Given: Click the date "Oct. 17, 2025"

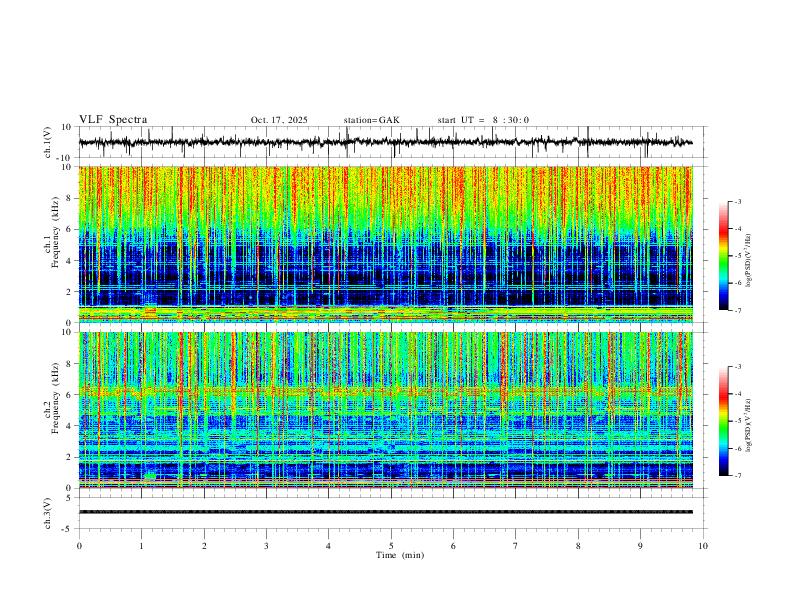Looking at the screenshot, I should click(279, 120).
